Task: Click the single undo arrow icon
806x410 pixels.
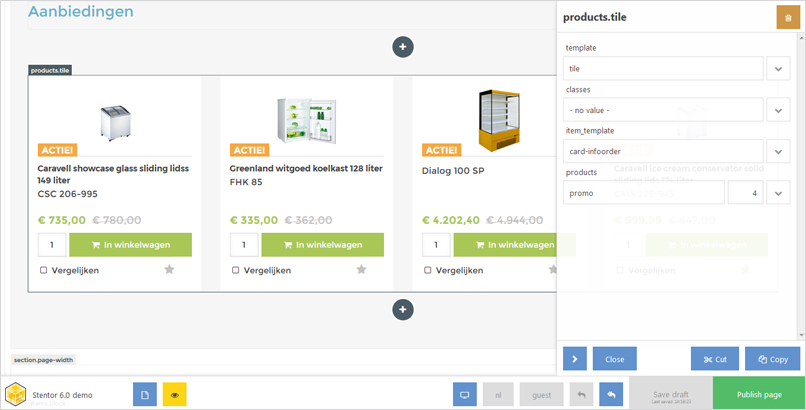Action: pyautogui.click(x=581, y=395)
